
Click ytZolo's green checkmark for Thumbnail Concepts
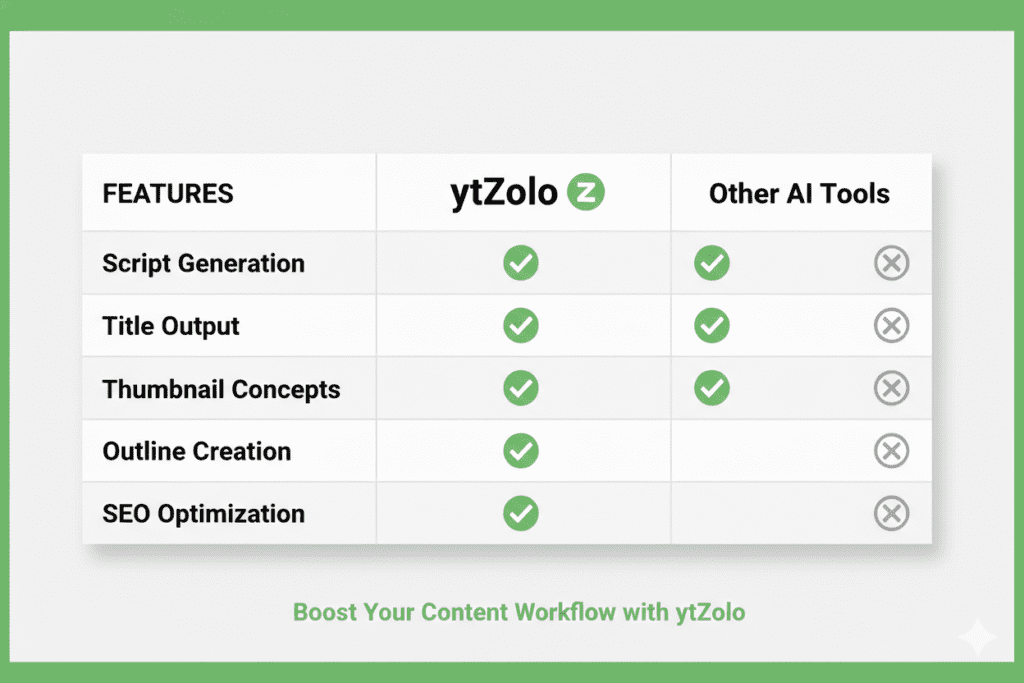521,389
